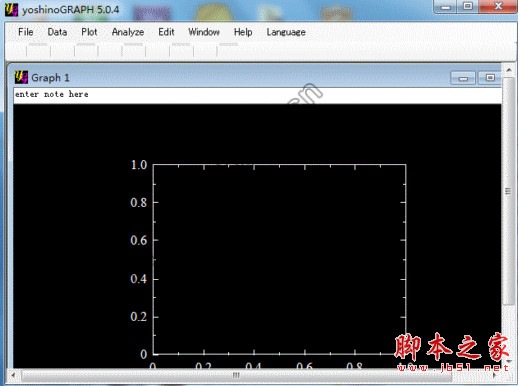Click the horizontal scrollbar thumb

click(237, 376)
